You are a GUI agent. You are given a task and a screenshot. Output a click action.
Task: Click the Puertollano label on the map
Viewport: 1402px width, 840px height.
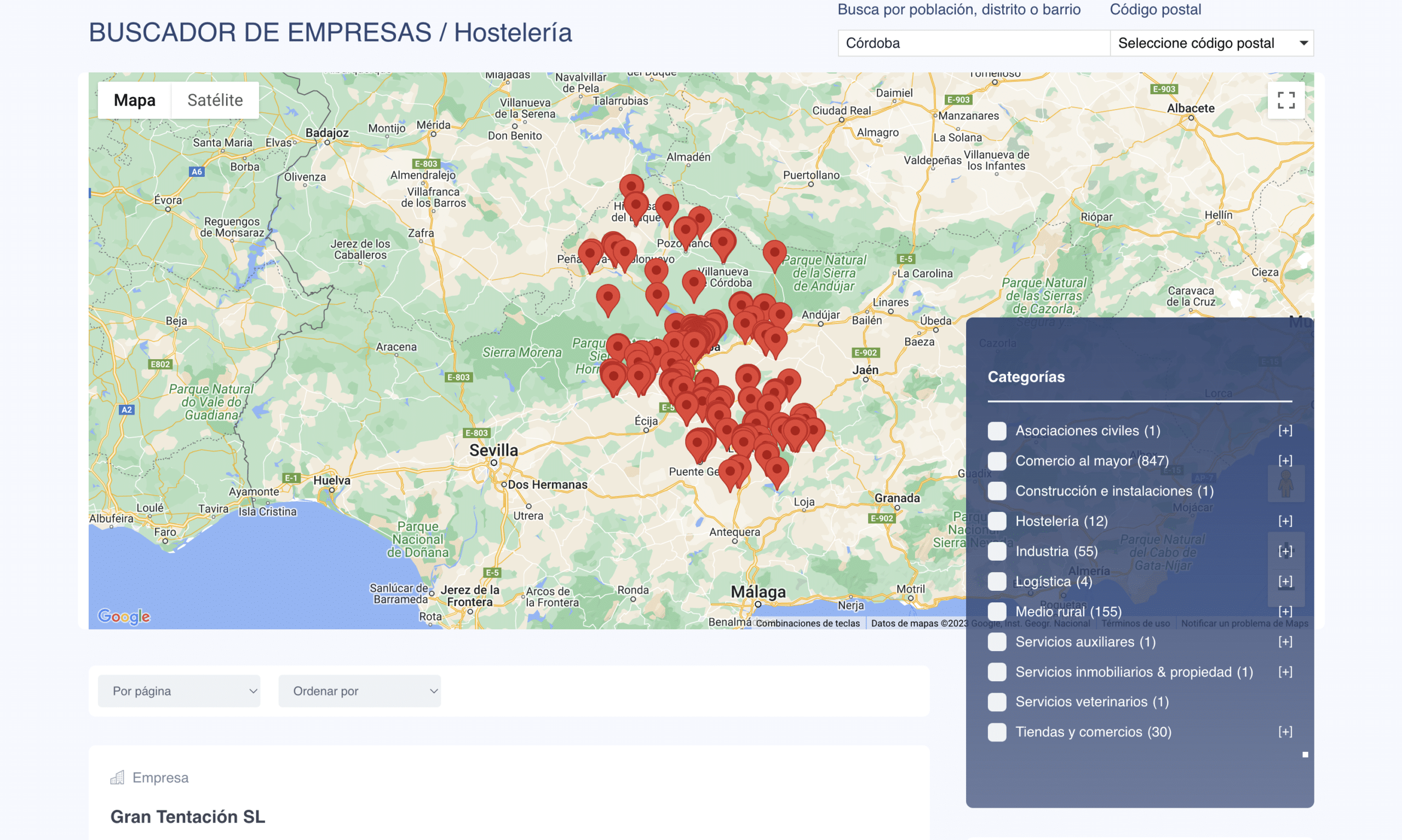pyautogui.click(x=811, y=175)
